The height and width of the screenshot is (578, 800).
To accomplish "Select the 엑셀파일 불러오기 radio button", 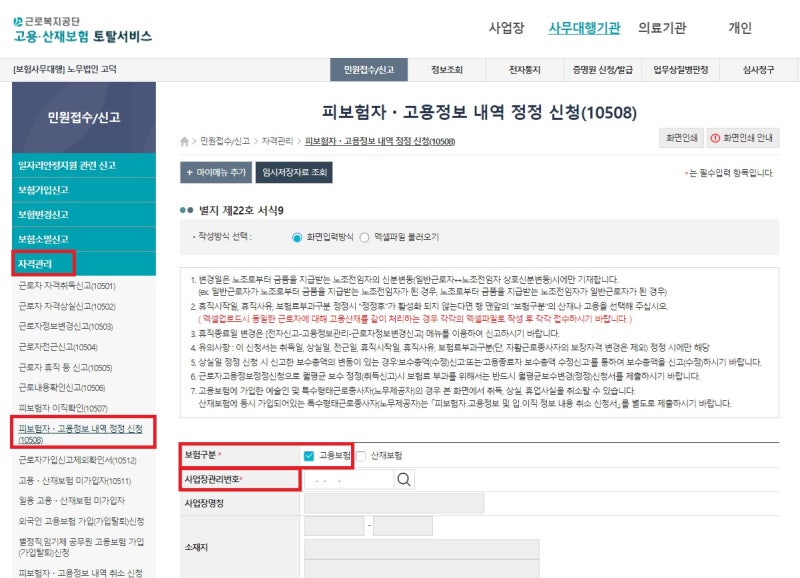I will pos(364,237).
